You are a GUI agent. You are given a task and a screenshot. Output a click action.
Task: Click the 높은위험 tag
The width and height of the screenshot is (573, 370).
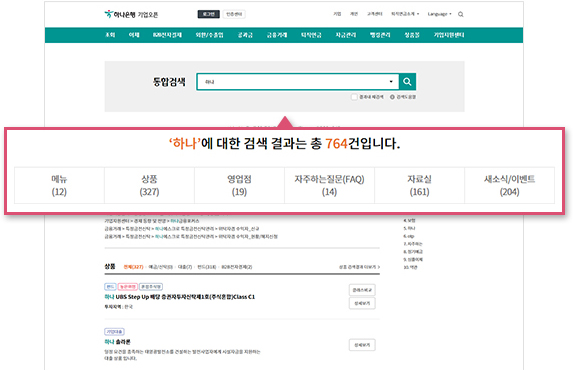pyautogui.click(x=128, y=287)
